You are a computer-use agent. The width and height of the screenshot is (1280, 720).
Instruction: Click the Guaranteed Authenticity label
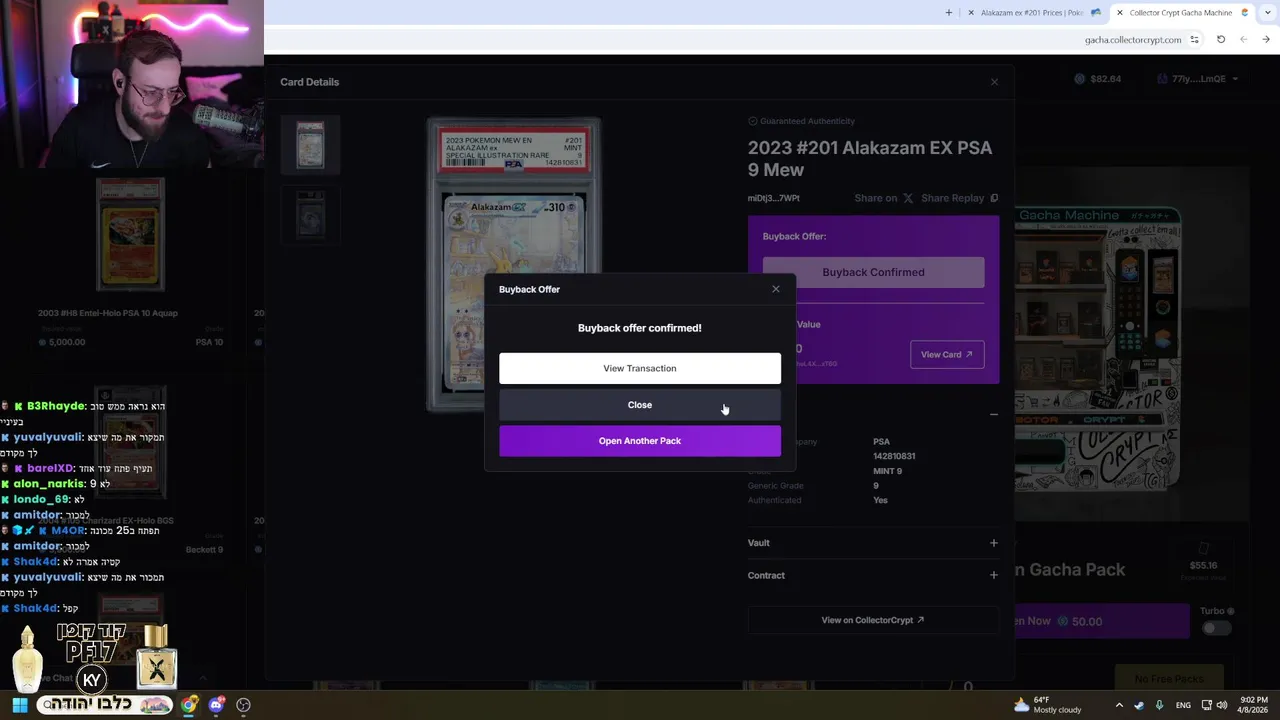pyautogui.click(x=801, y=121)
